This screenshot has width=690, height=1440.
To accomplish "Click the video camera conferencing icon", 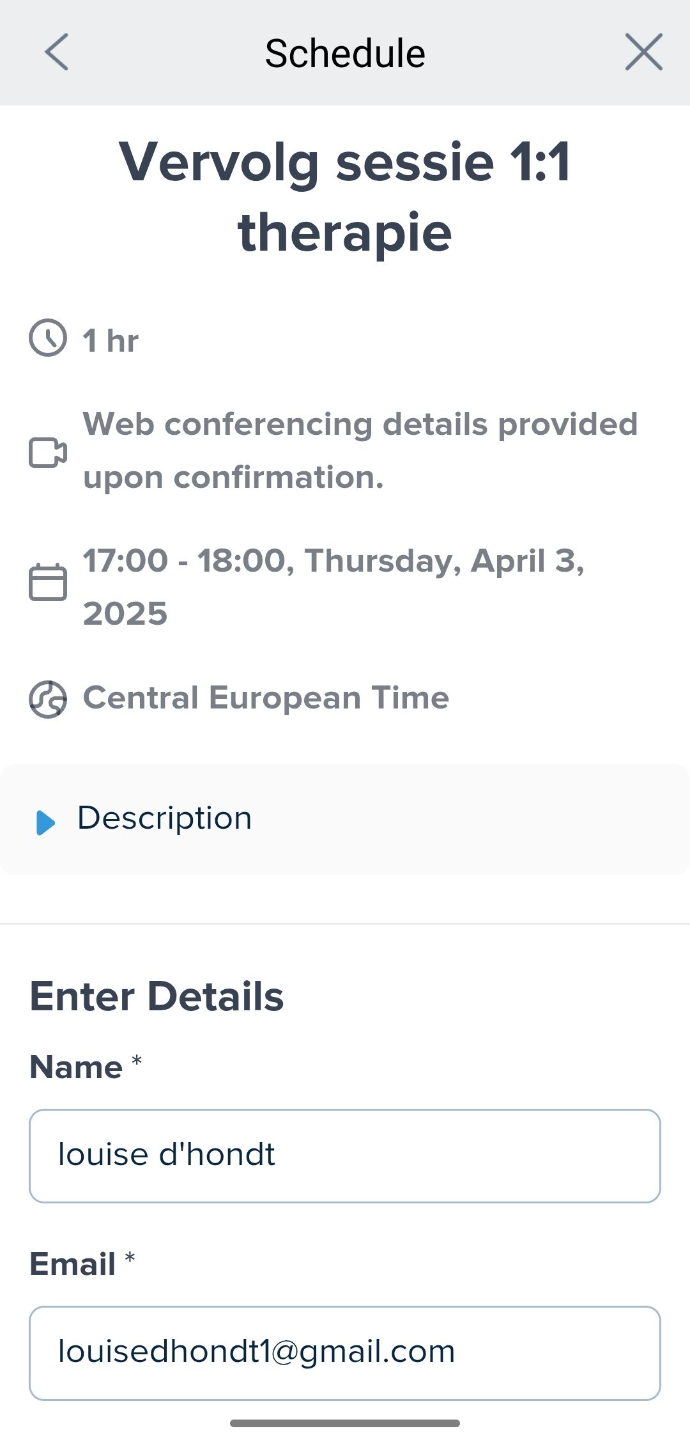I will (48, 453).
